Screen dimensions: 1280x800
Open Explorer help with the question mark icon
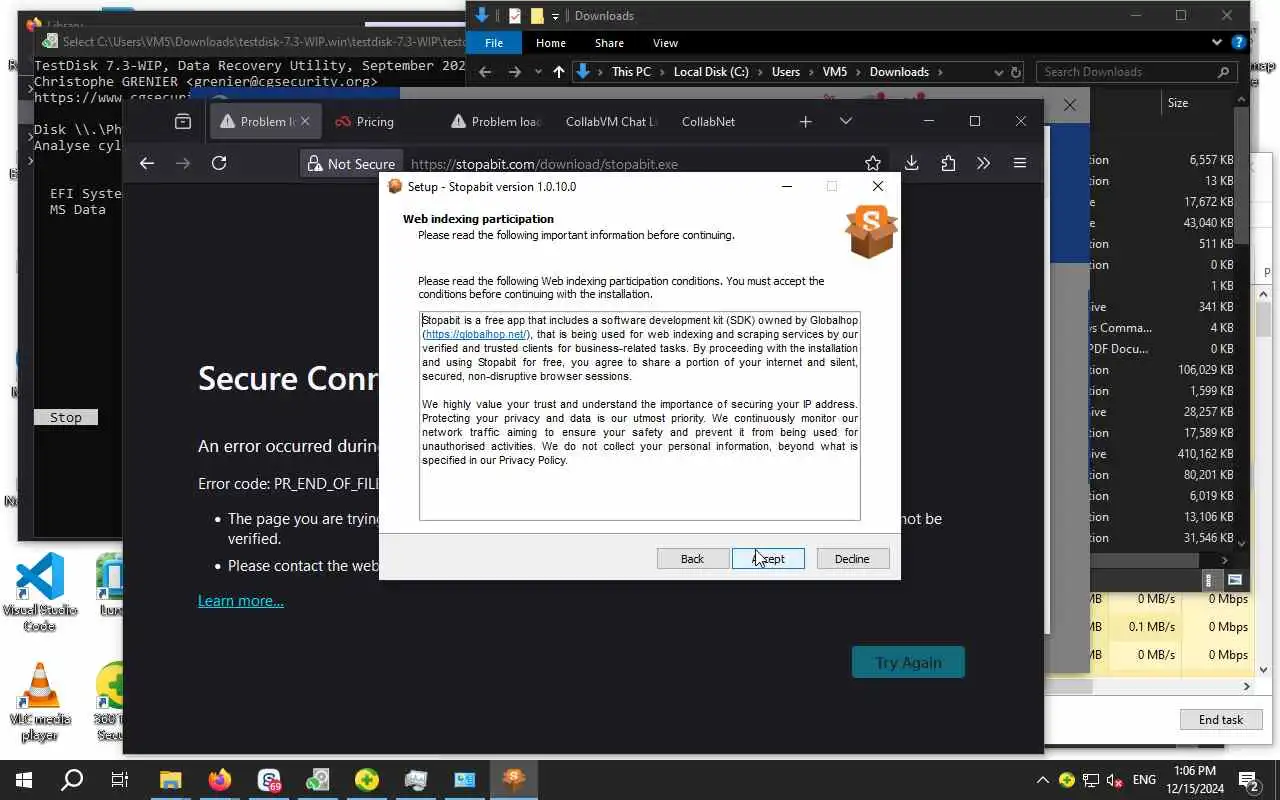click(x=1239, y=43)
